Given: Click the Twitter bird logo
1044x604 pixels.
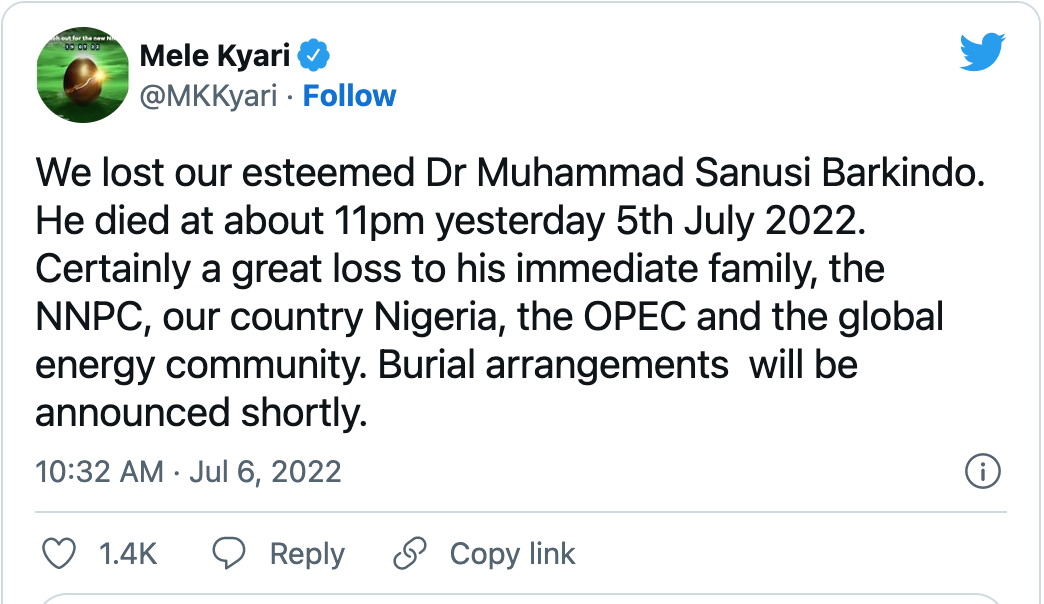Looking at the screenshot, I should tap(982, 52).
